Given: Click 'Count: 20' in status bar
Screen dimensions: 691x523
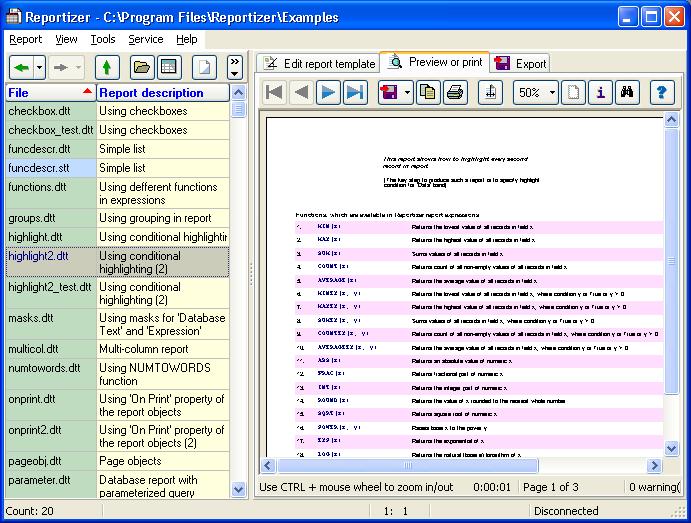Looking at the screenshot, I should (29, 511).
